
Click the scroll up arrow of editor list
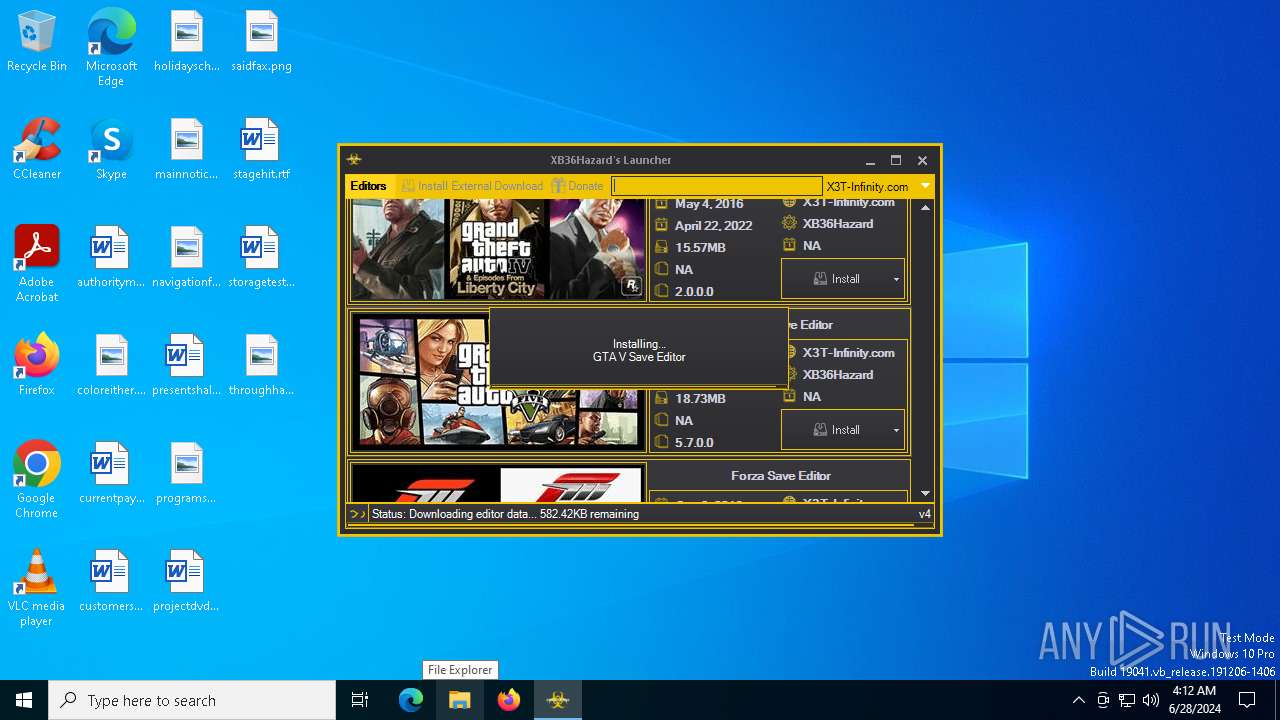point(925,208)
